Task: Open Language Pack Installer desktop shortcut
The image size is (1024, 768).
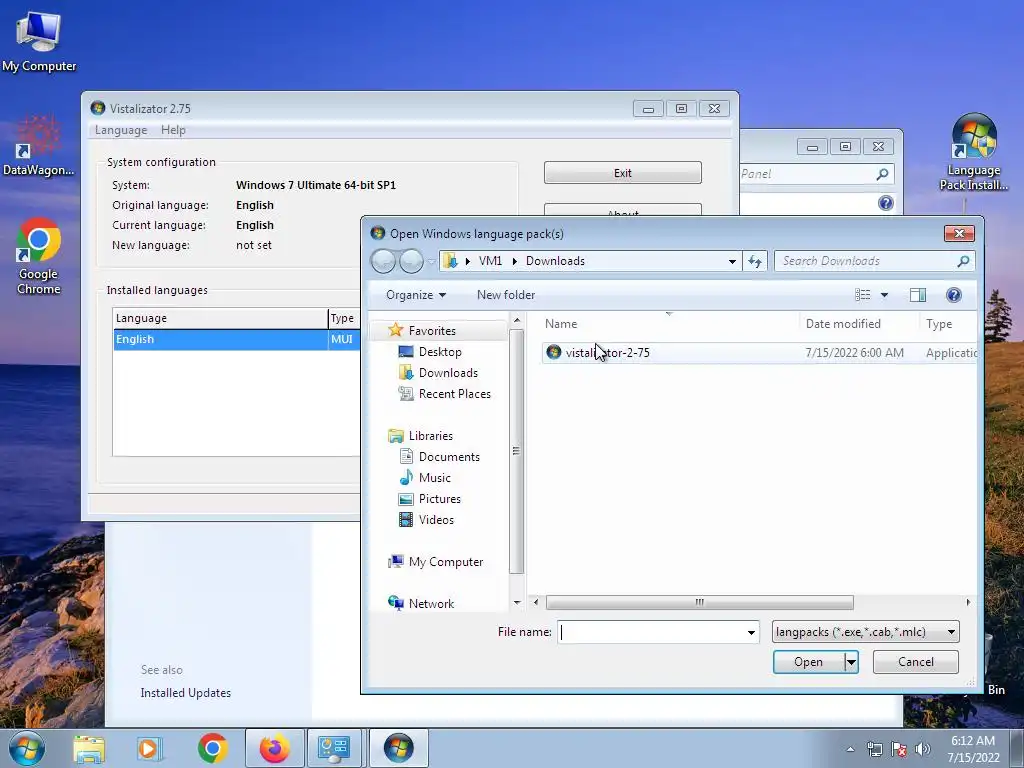Action: point(974,152)
